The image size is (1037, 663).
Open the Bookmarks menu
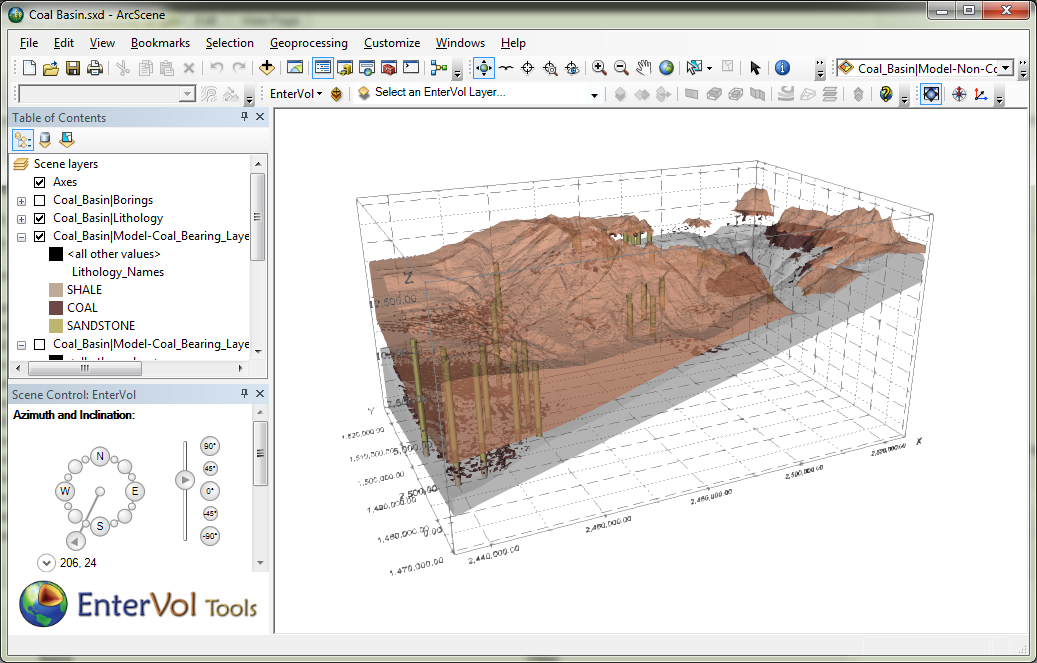[x=160, y=43]
